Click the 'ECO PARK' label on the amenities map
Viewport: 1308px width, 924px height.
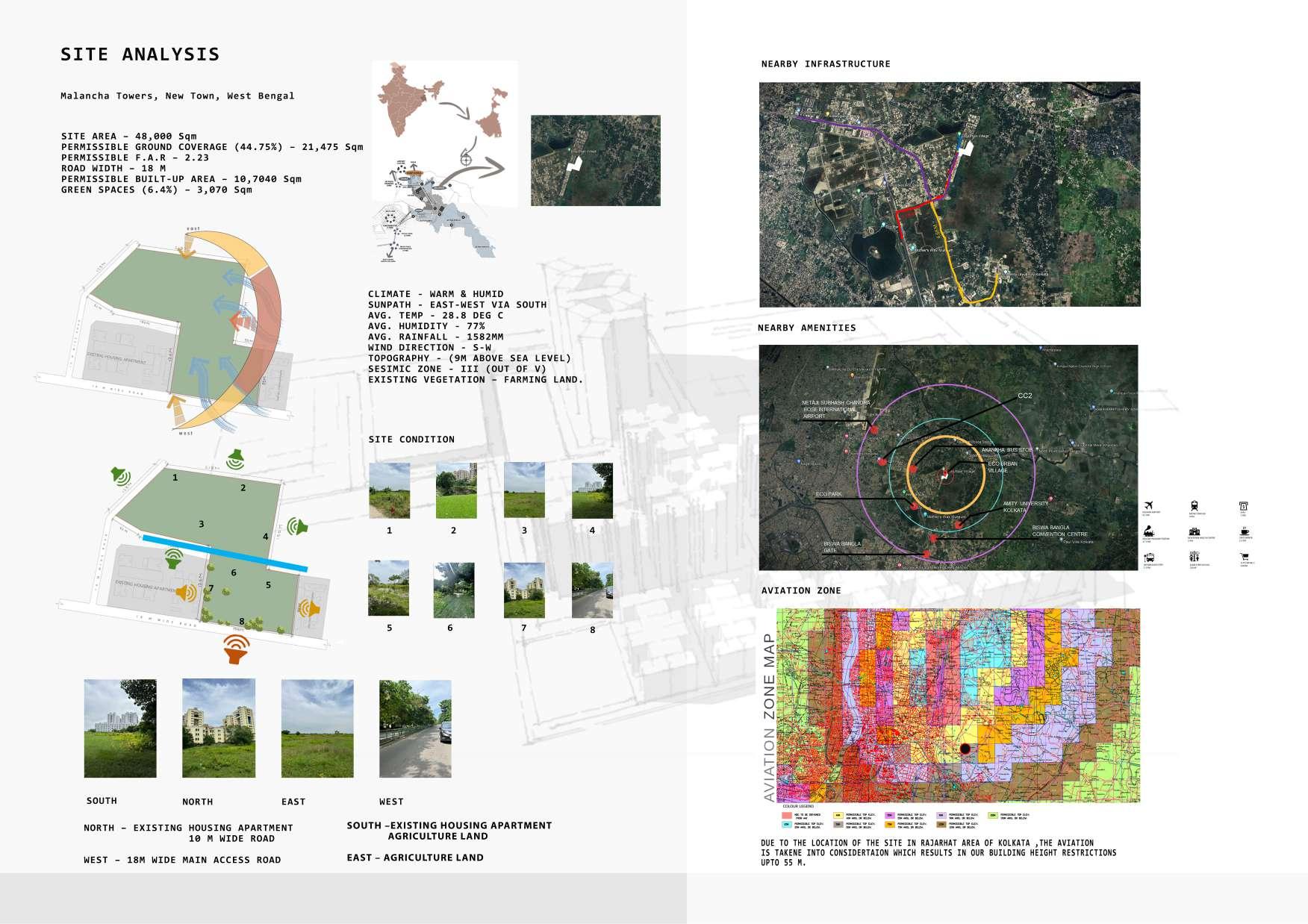829,494
